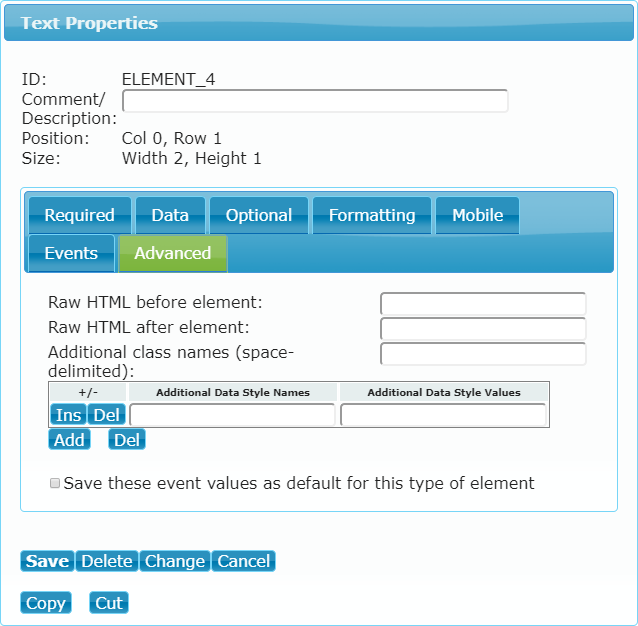Focus the Raw HTML after element field
The height and width of the screenshot is (626, 638).
pos(483,329)
